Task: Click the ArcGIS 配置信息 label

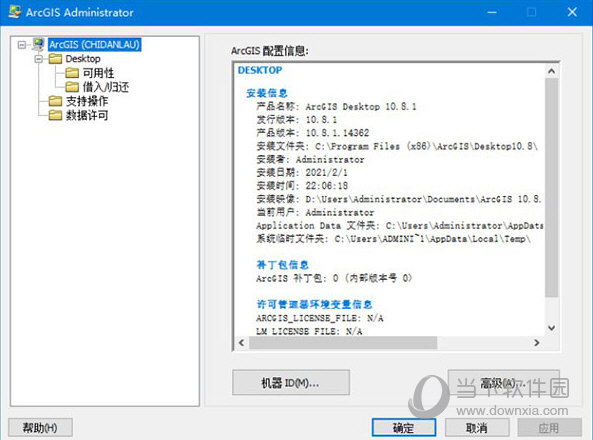Action: pos(270,50)
